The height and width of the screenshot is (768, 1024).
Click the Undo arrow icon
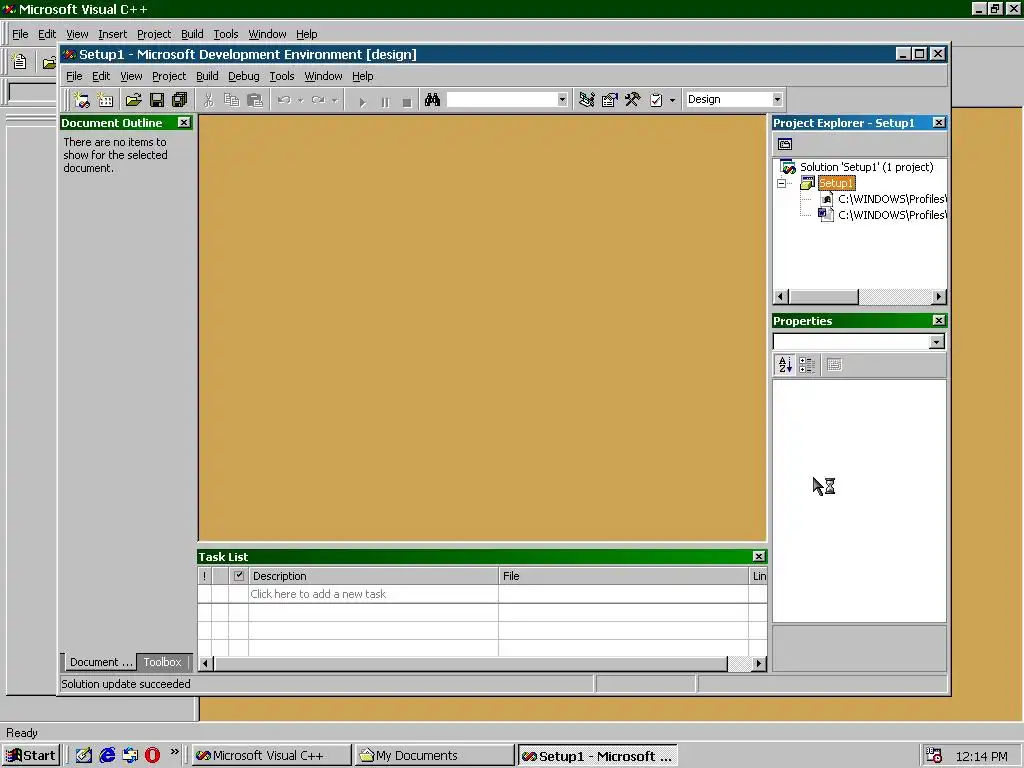pos(284,100)
